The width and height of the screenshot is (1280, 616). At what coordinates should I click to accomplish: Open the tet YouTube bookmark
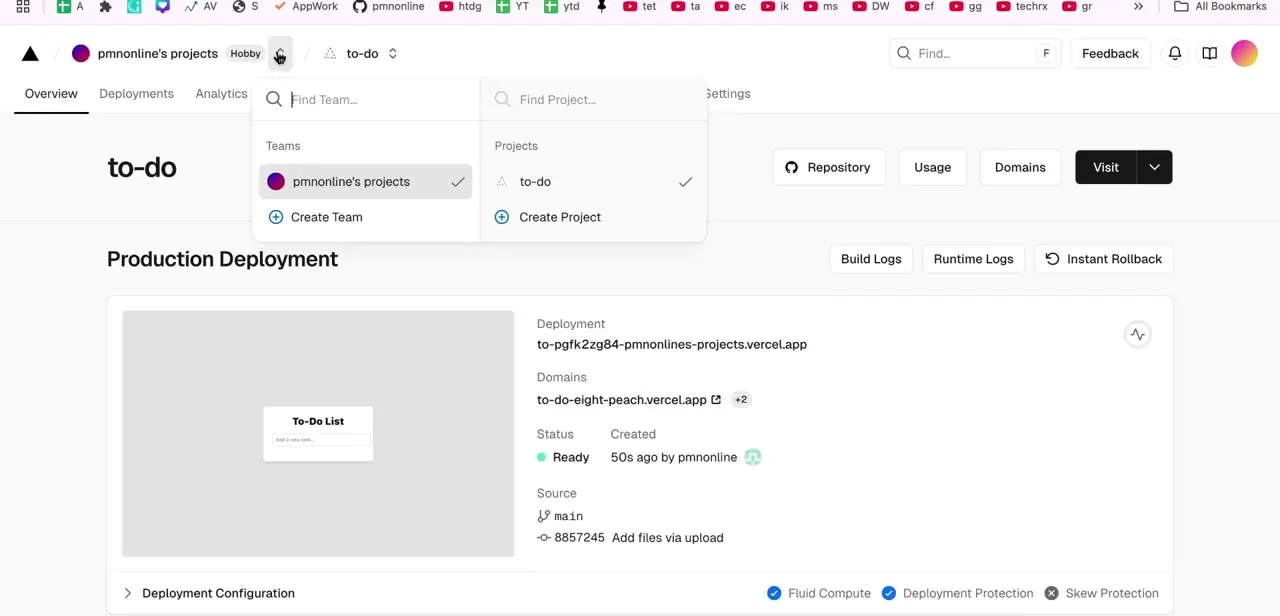(640, 6)
